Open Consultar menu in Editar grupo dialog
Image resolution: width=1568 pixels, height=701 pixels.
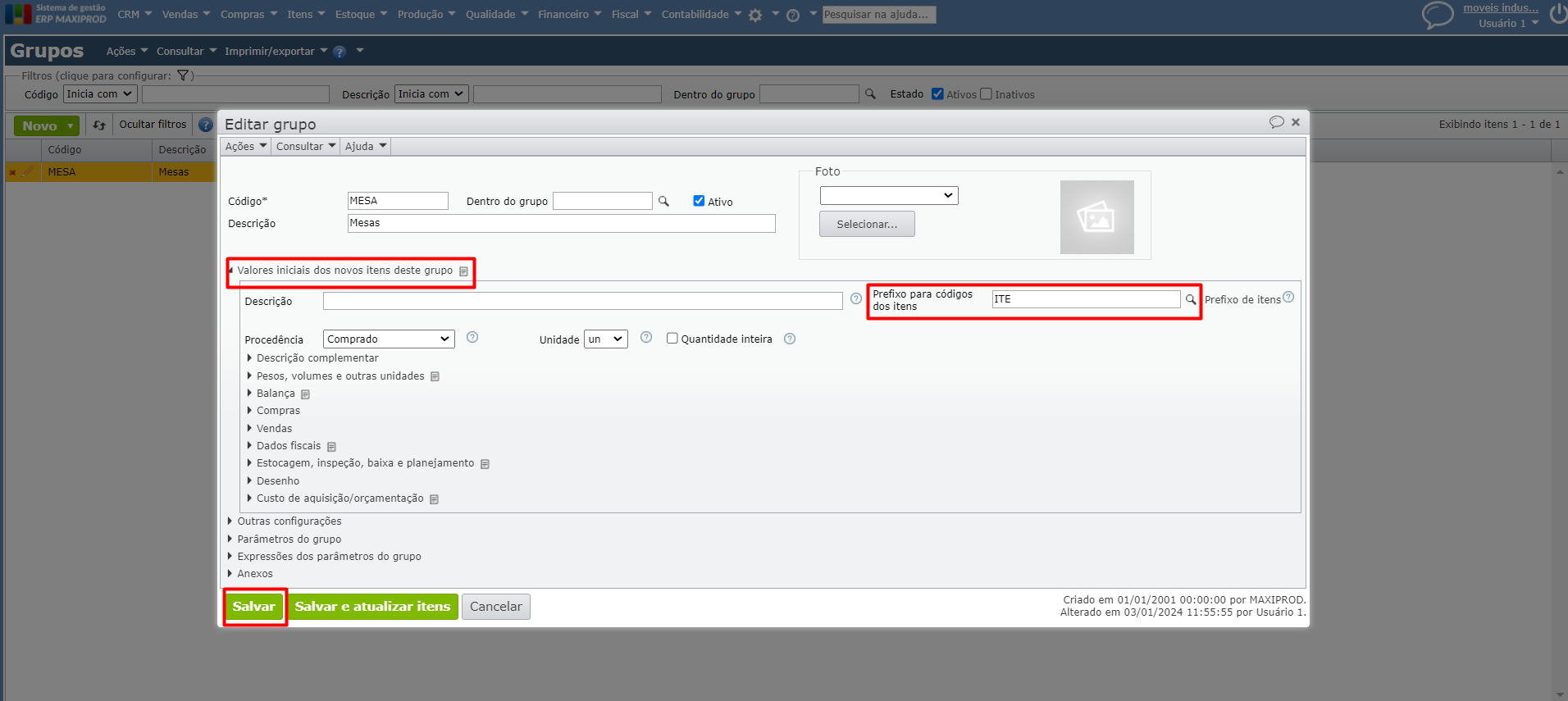pos(306,147)
